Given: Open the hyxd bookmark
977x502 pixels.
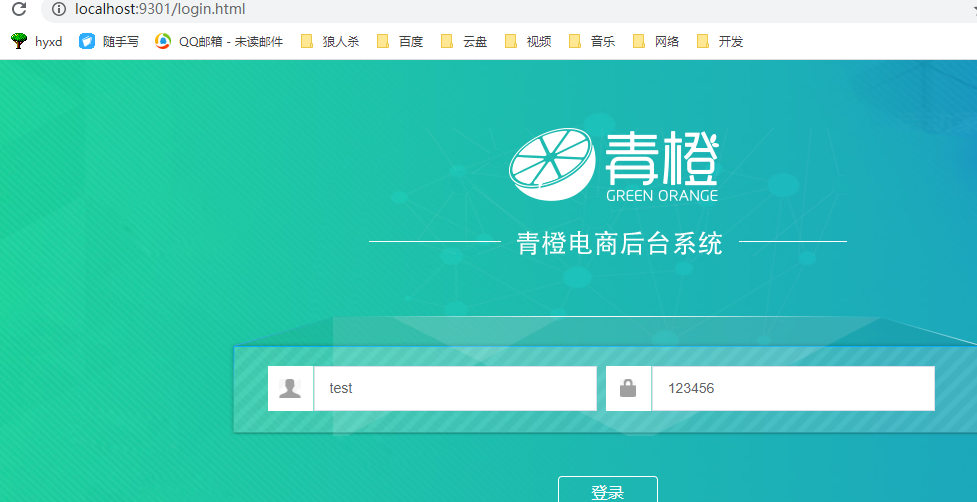Looking at the screenshot, I should click(x=37, y=42).
